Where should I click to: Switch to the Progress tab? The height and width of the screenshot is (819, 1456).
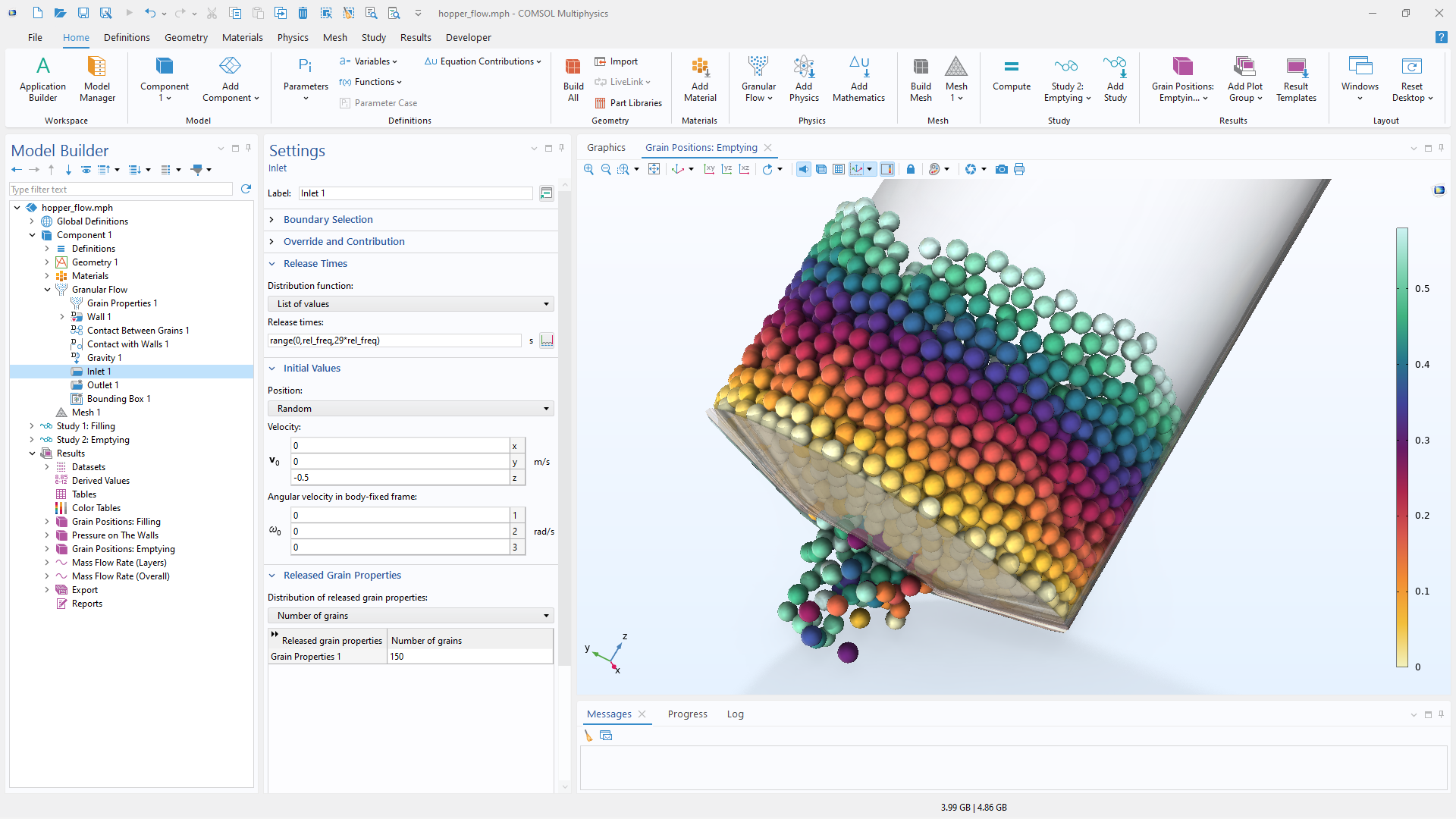(x=687, y=714)
